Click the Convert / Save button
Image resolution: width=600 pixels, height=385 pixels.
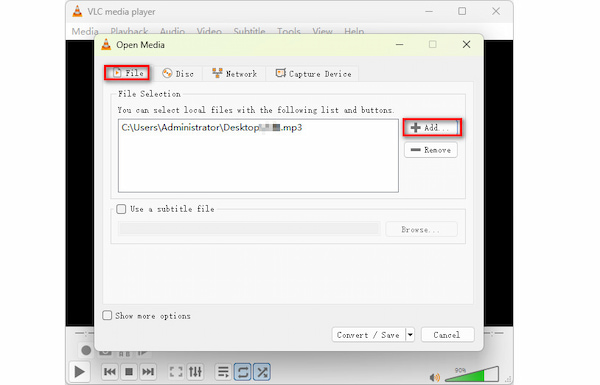coord(368,335)
